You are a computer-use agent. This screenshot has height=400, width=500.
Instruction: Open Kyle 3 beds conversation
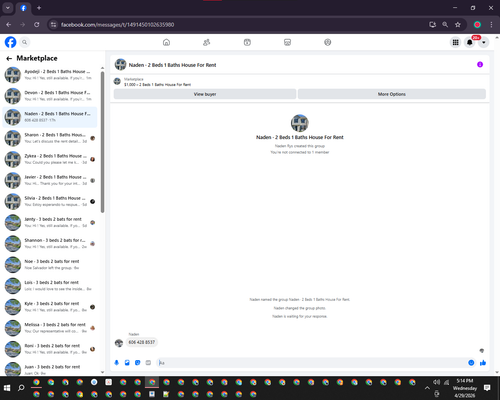click(x=50, y=307)
